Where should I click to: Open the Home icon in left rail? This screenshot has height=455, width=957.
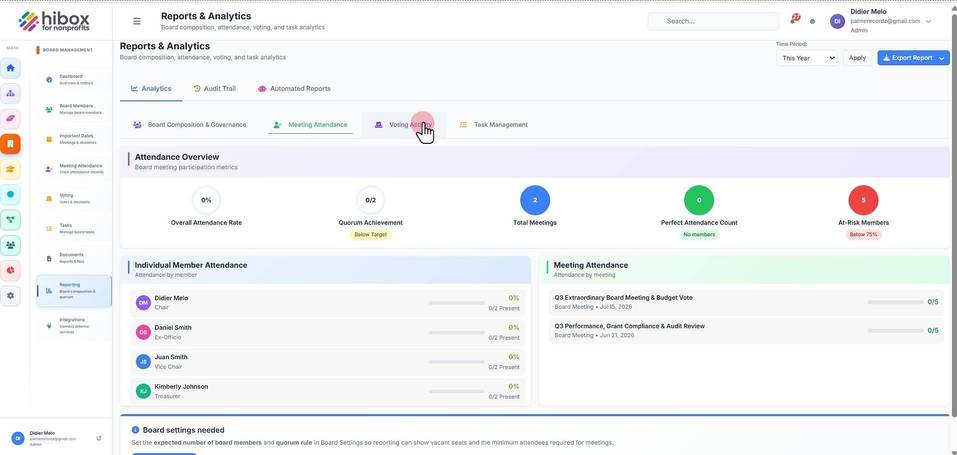point(10,68)
